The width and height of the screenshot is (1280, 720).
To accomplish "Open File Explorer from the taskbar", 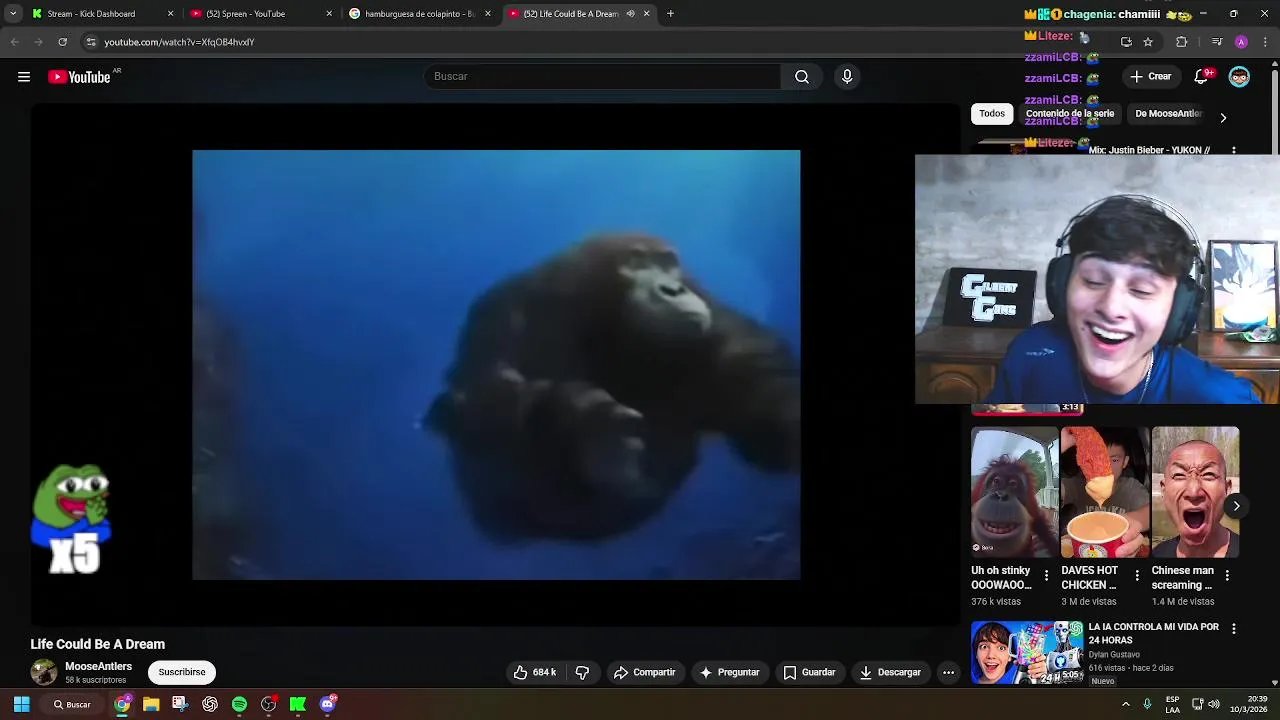I will [x=151, y=704].
